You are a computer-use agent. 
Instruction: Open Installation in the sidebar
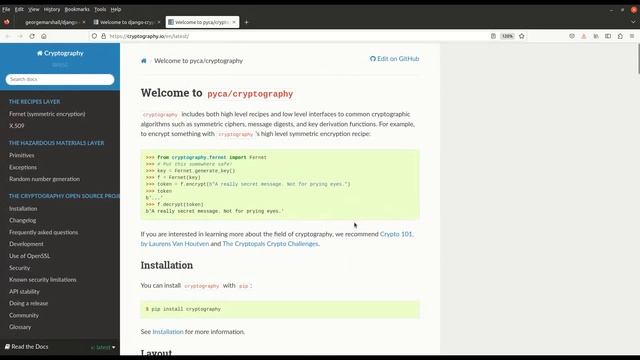click(x=23, y=208)
